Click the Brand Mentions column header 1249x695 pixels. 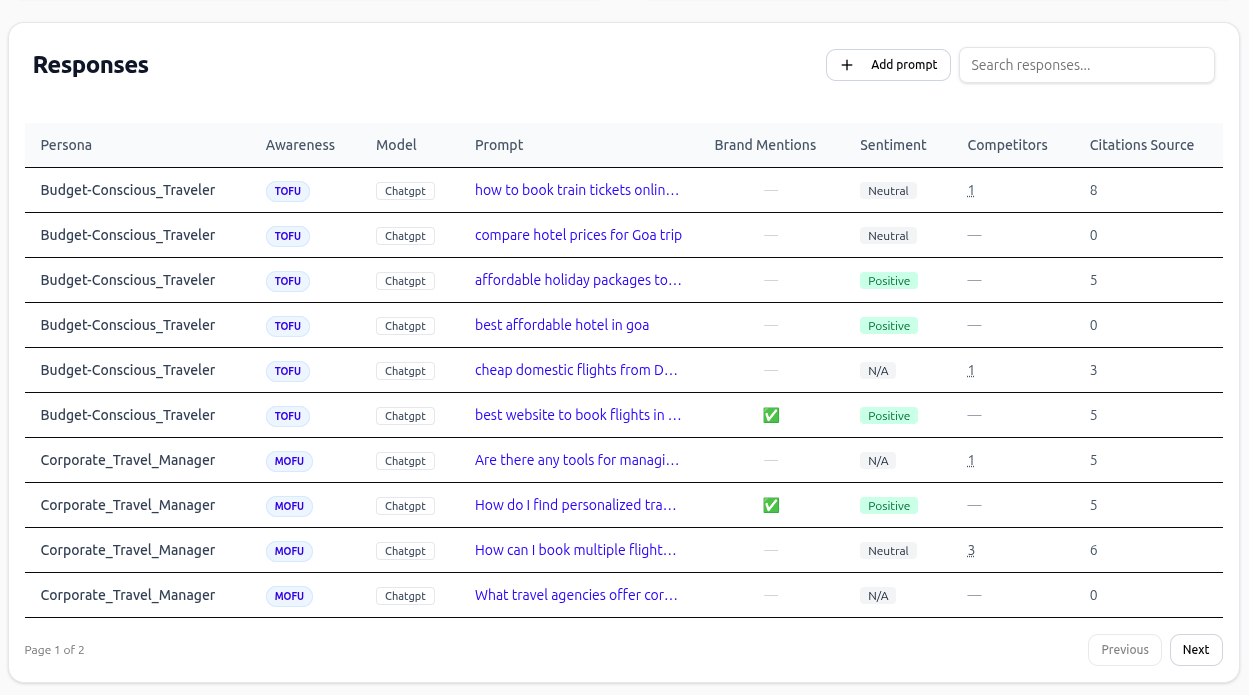(x=765, y=145)
